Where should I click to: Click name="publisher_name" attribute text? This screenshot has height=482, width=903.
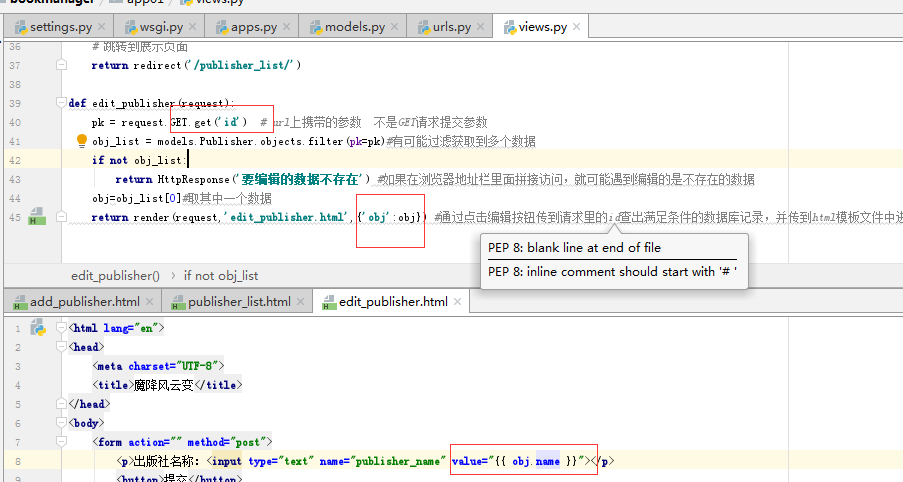(x=382, y=461)
